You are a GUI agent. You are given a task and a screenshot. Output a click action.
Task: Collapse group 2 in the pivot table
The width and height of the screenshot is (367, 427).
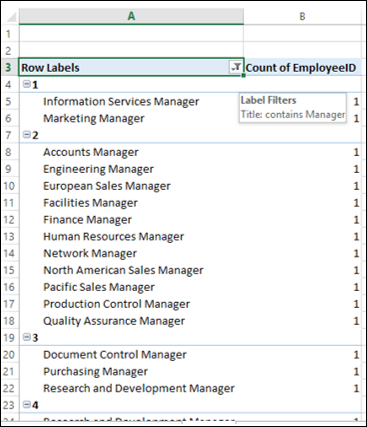pyautogui.click(x=27, y=135)
